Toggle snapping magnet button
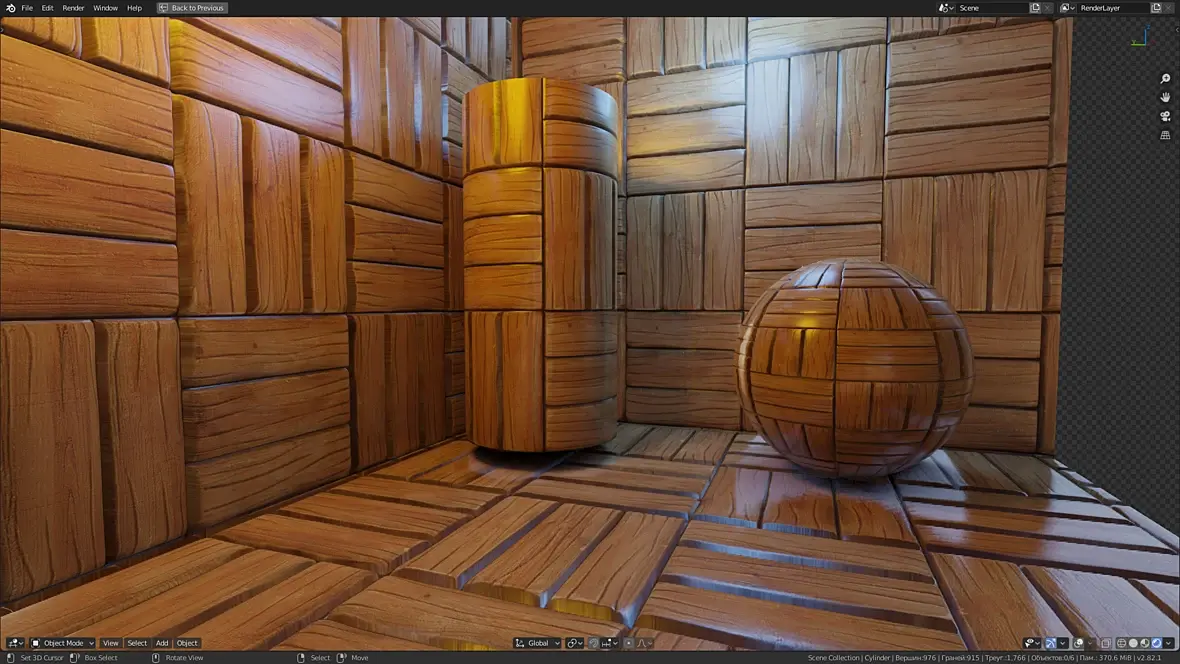 [x=593, y=643]
